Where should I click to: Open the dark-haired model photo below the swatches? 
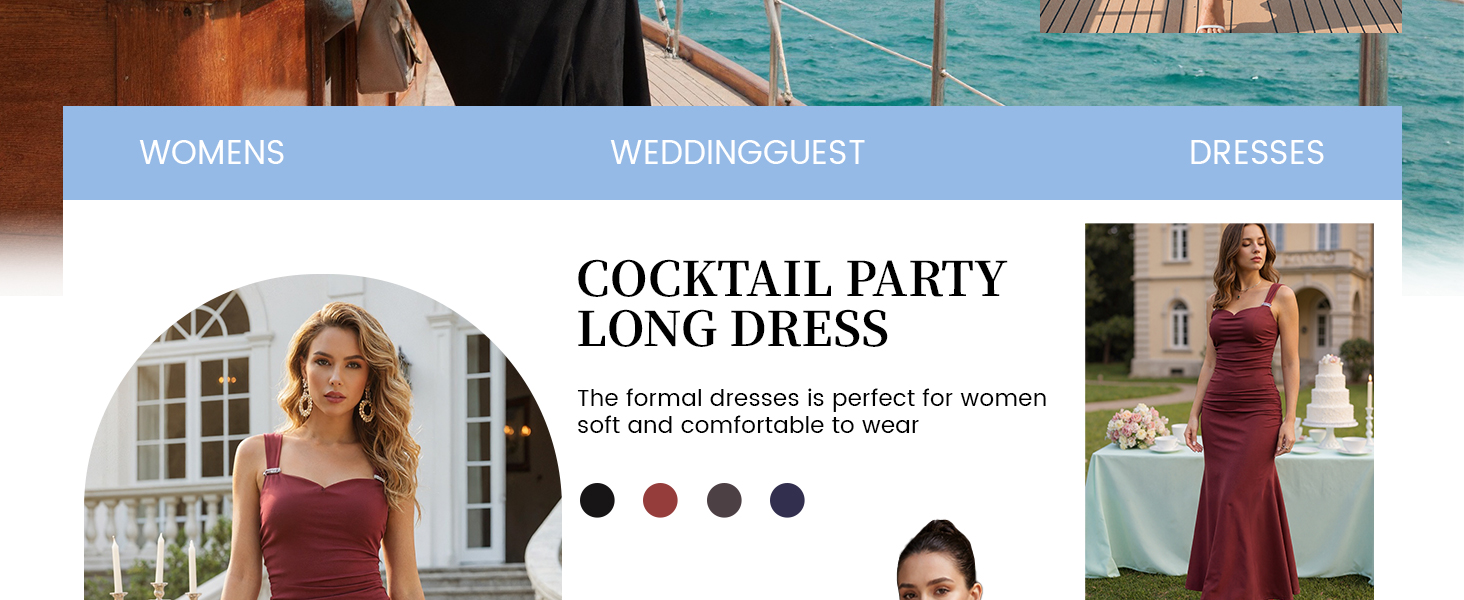click(938, 561)
